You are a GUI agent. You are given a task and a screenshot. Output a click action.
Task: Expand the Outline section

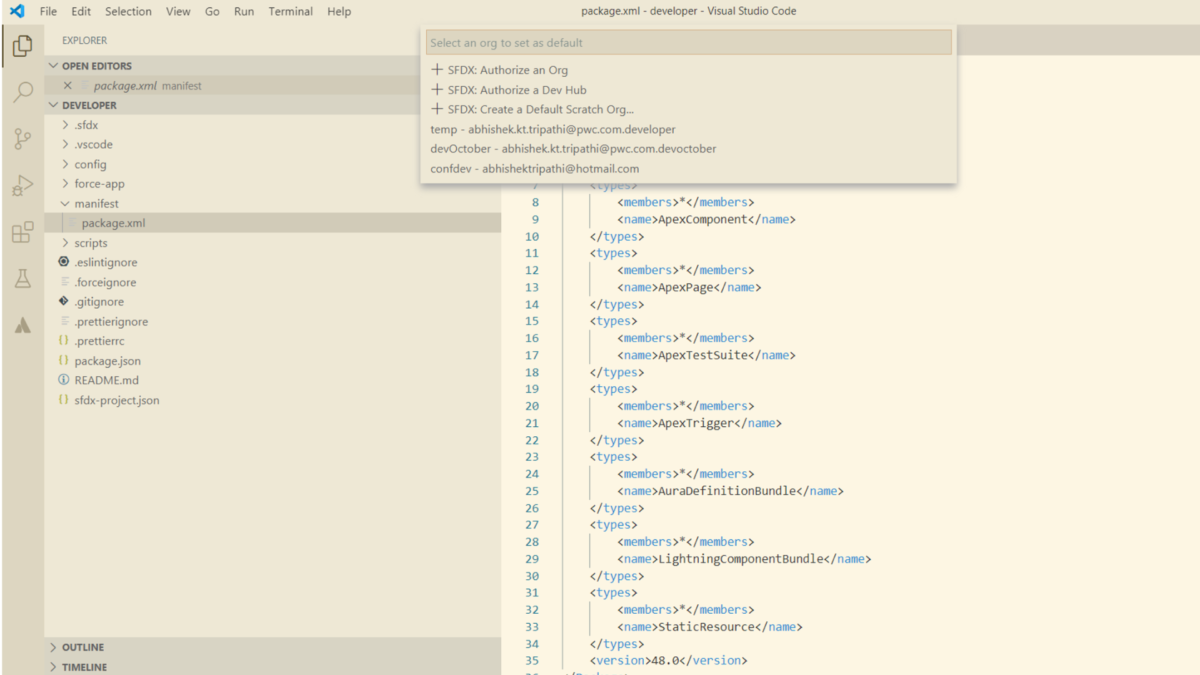(x=54, y=647)
